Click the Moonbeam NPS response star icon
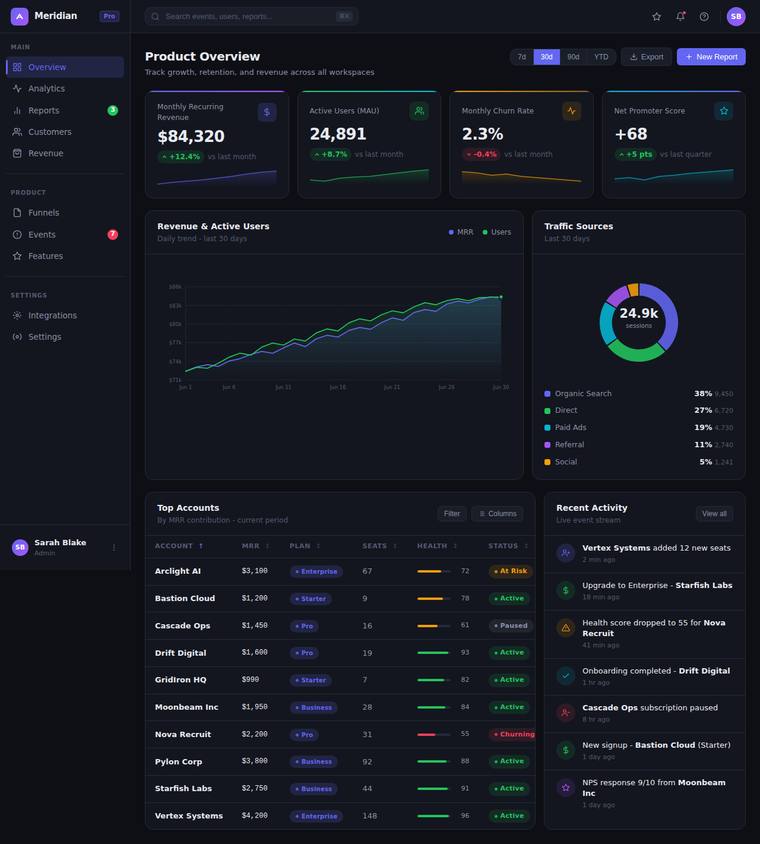This screenshot has height=844, width=760. pos(566,787)
